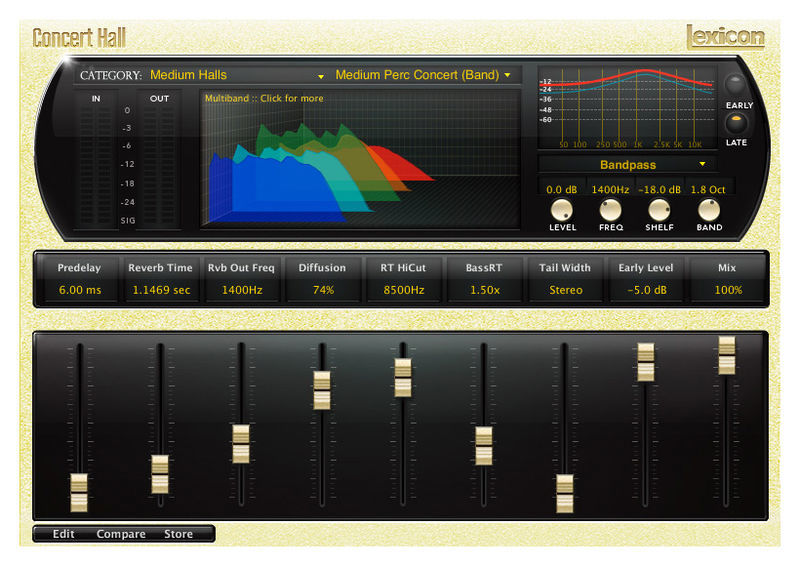Click the Predelay fader handle
The height and width of the screenshot is (566, 800).
point(79,493)
